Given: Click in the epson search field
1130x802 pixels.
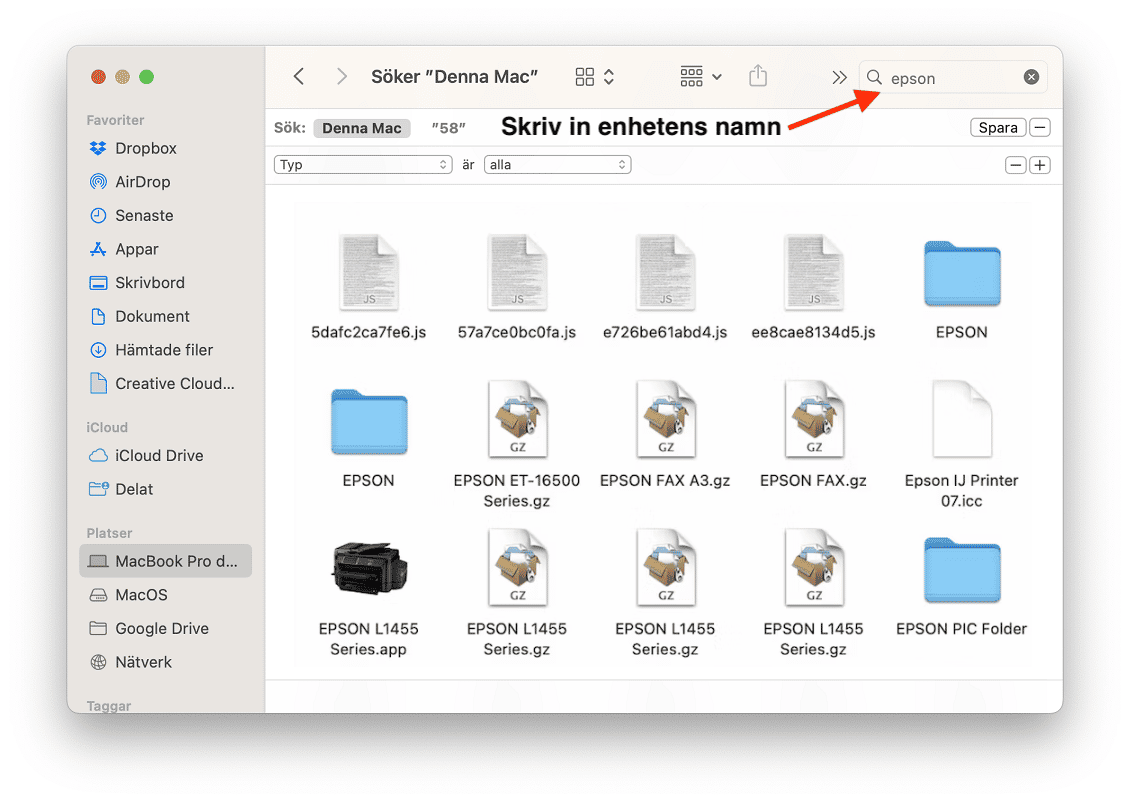Looking at the screenshot, I should (x=950, y=78).
